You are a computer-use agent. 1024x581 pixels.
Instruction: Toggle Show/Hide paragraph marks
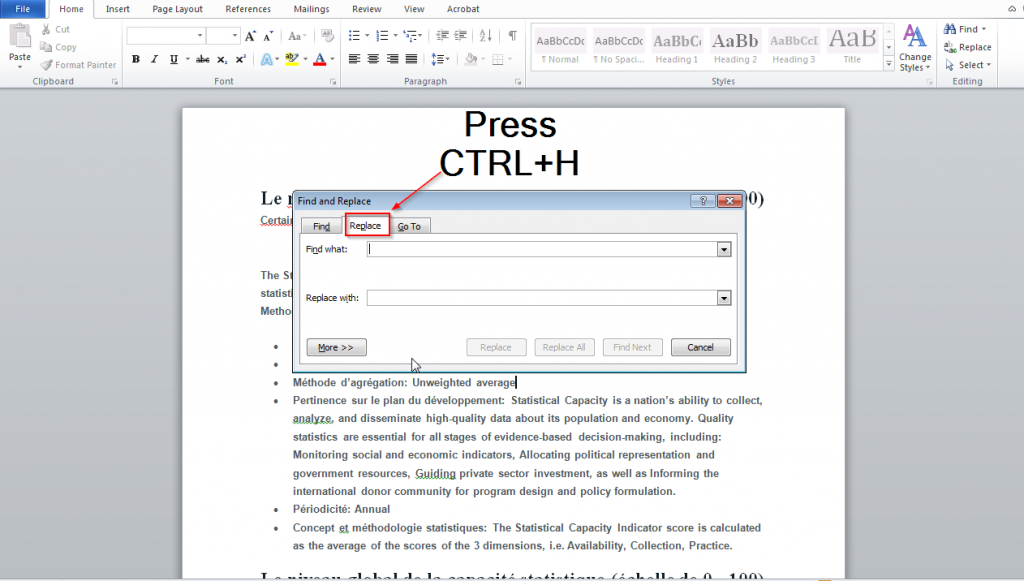click(x=513, y=36)
